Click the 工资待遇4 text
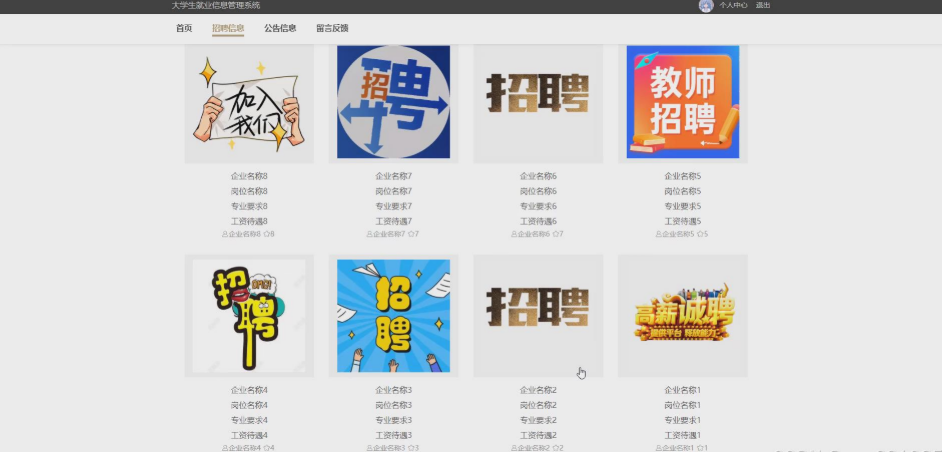 (249, 435)
